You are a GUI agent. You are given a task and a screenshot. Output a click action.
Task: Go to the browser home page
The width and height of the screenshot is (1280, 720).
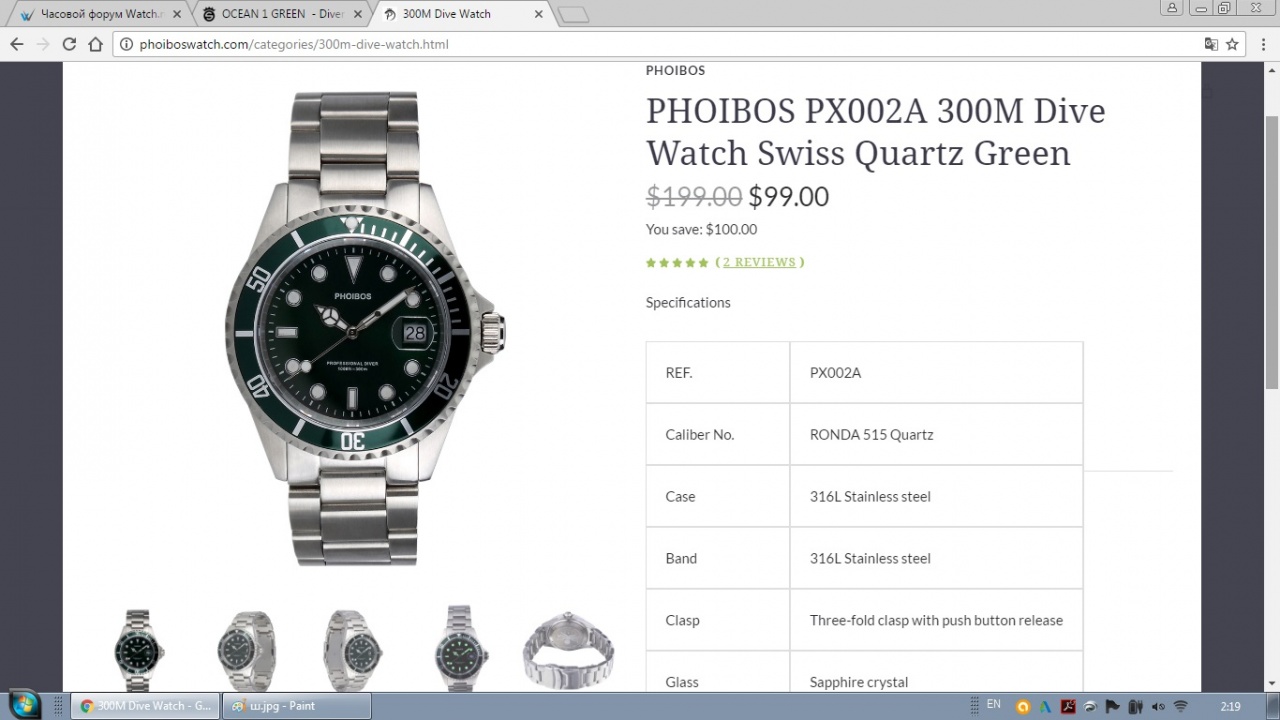(95, 44)
